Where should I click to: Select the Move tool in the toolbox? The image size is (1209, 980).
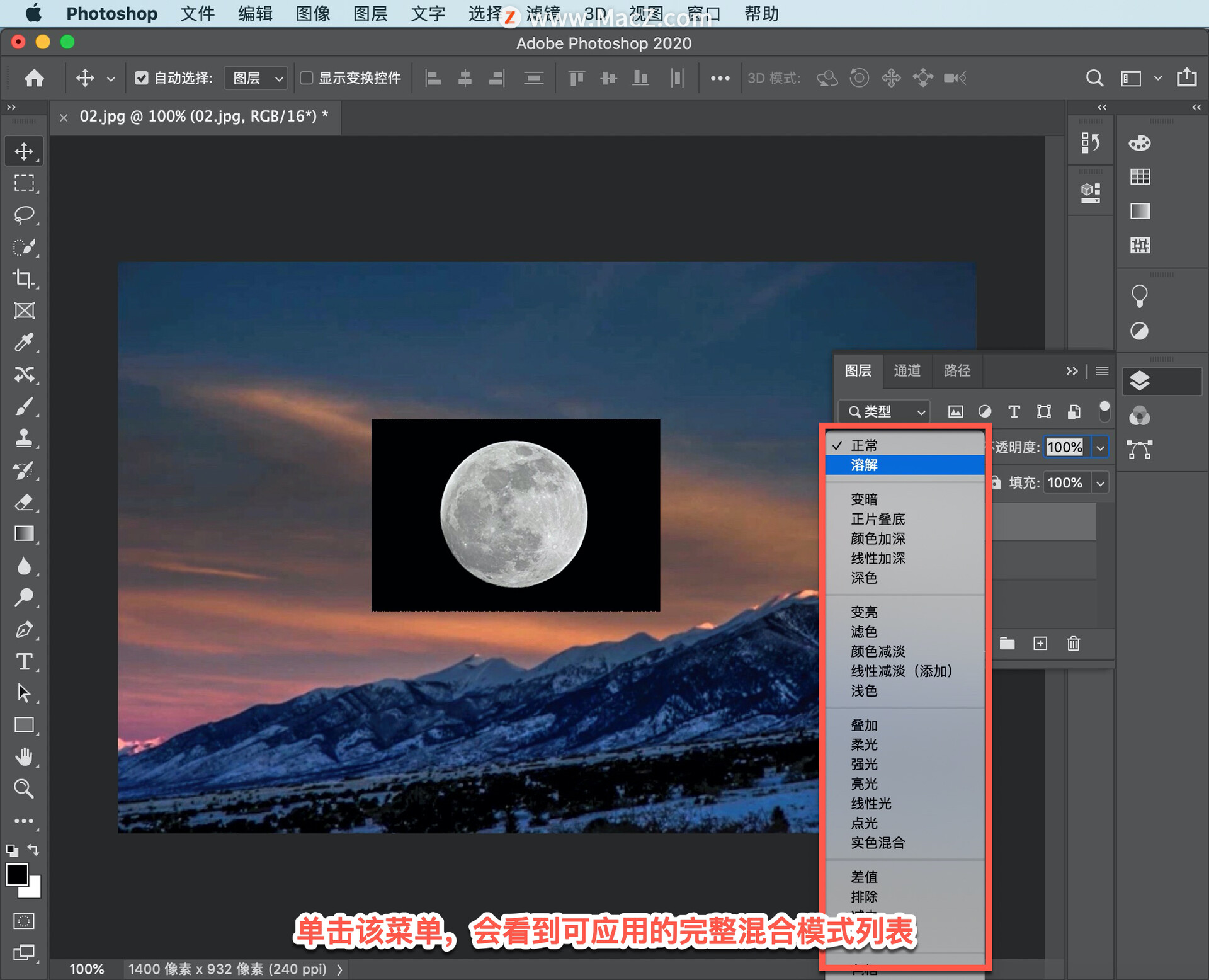coord(24,151)
